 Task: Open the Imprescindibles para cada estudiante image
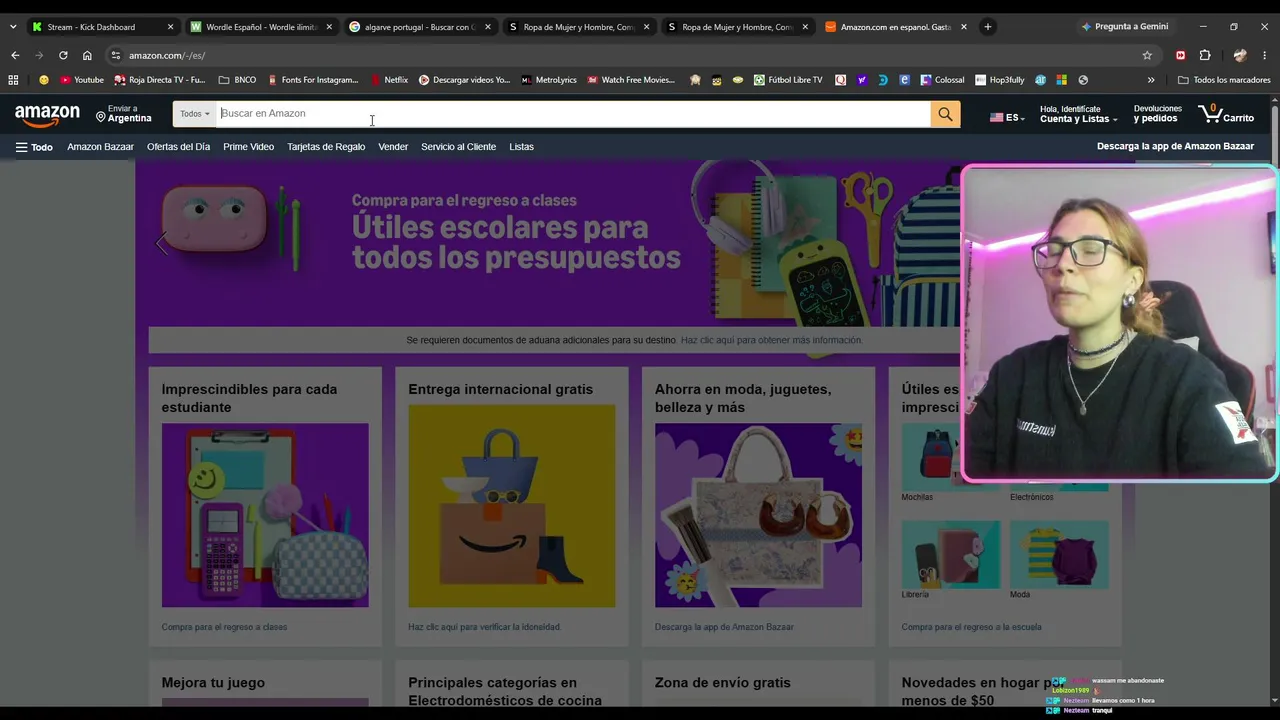pyautogui.click(x=265, y=515)
